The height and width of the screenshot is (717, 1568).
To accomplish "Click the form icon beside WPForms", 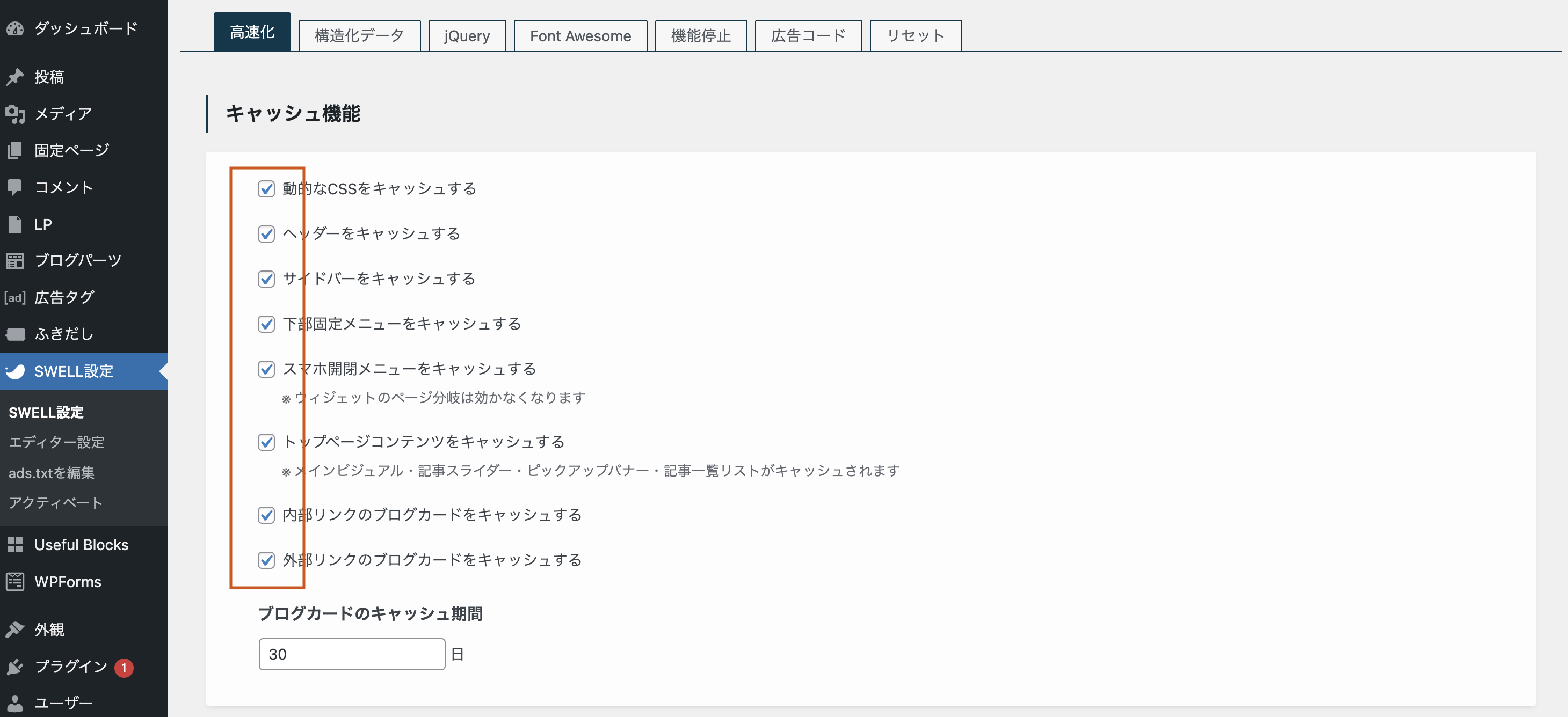I will point(15,581).
